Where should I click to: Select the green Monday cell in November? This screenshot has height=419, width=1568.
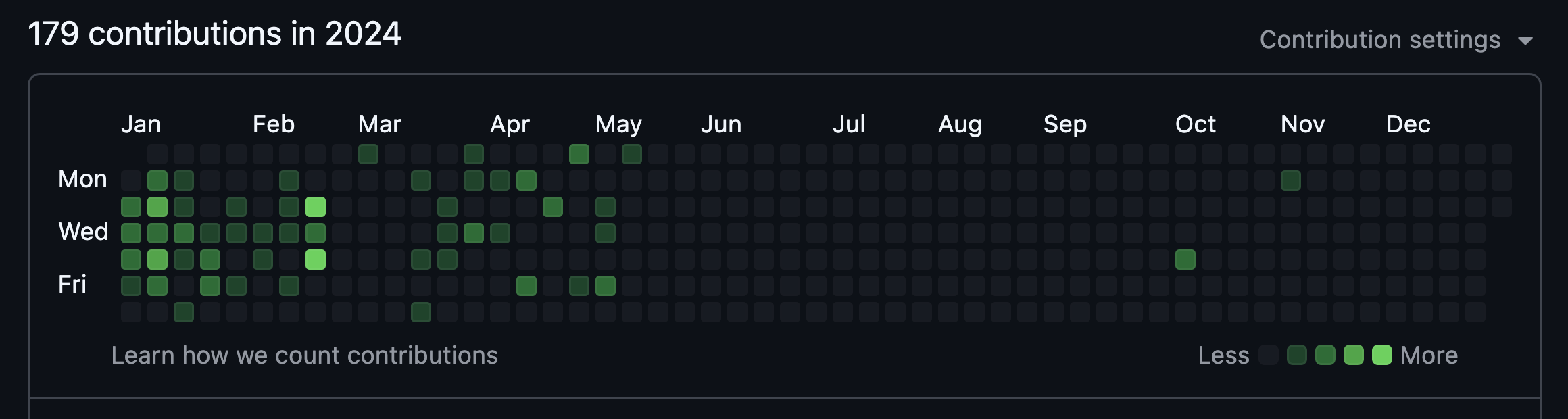(1290, 180)
